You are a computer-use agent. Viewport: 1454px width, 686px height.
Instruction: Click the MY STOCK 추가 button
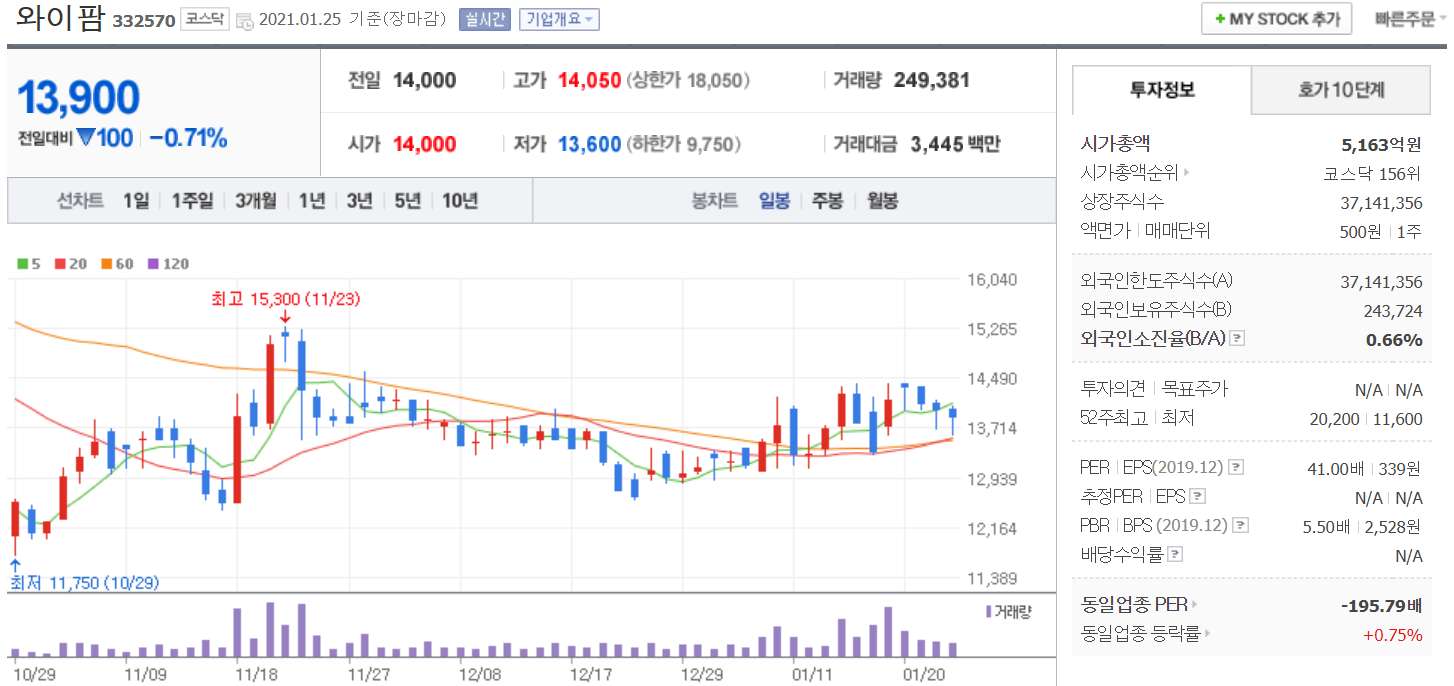1276,19
